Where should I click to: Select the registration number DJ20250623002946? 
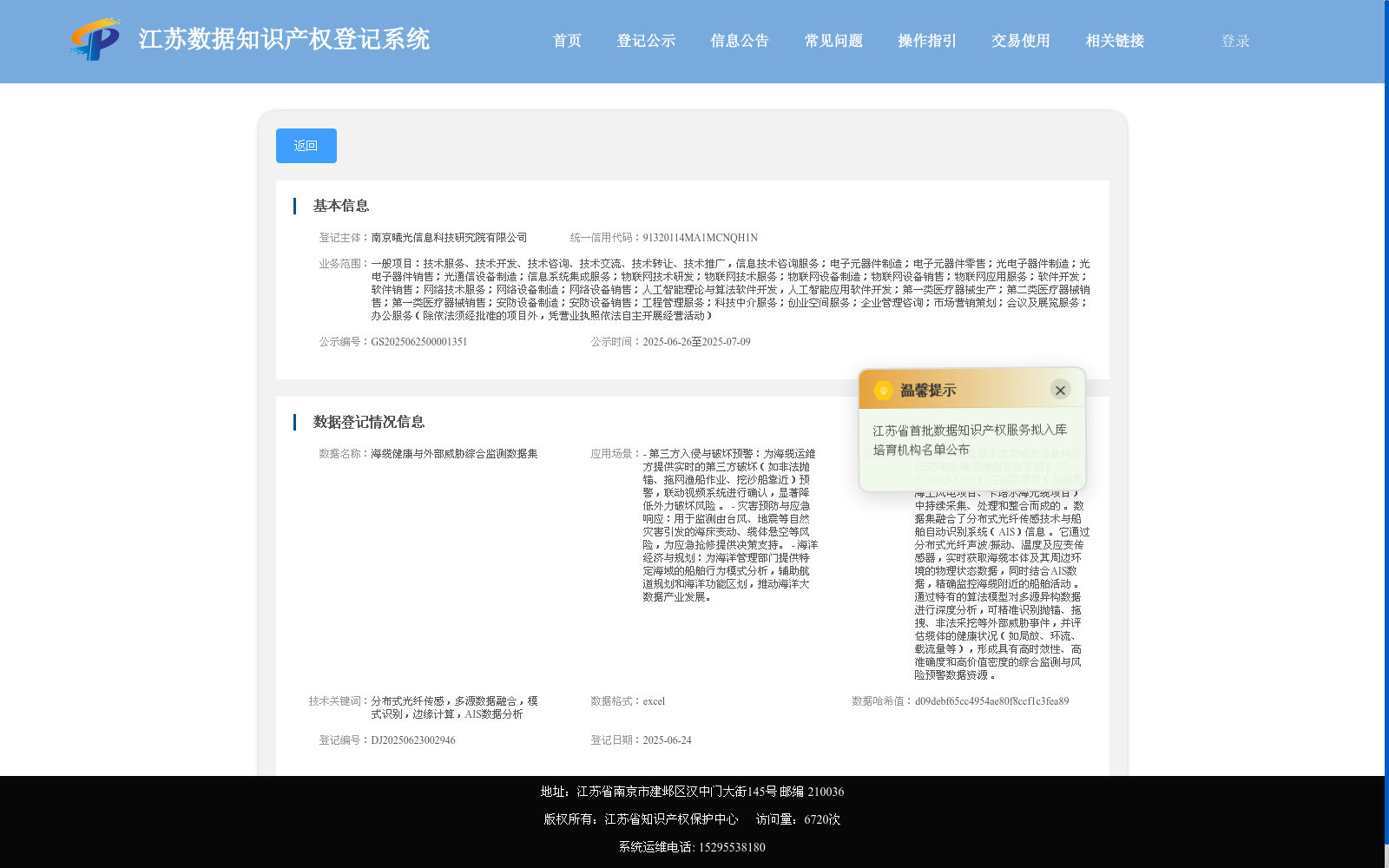(413, 740)
